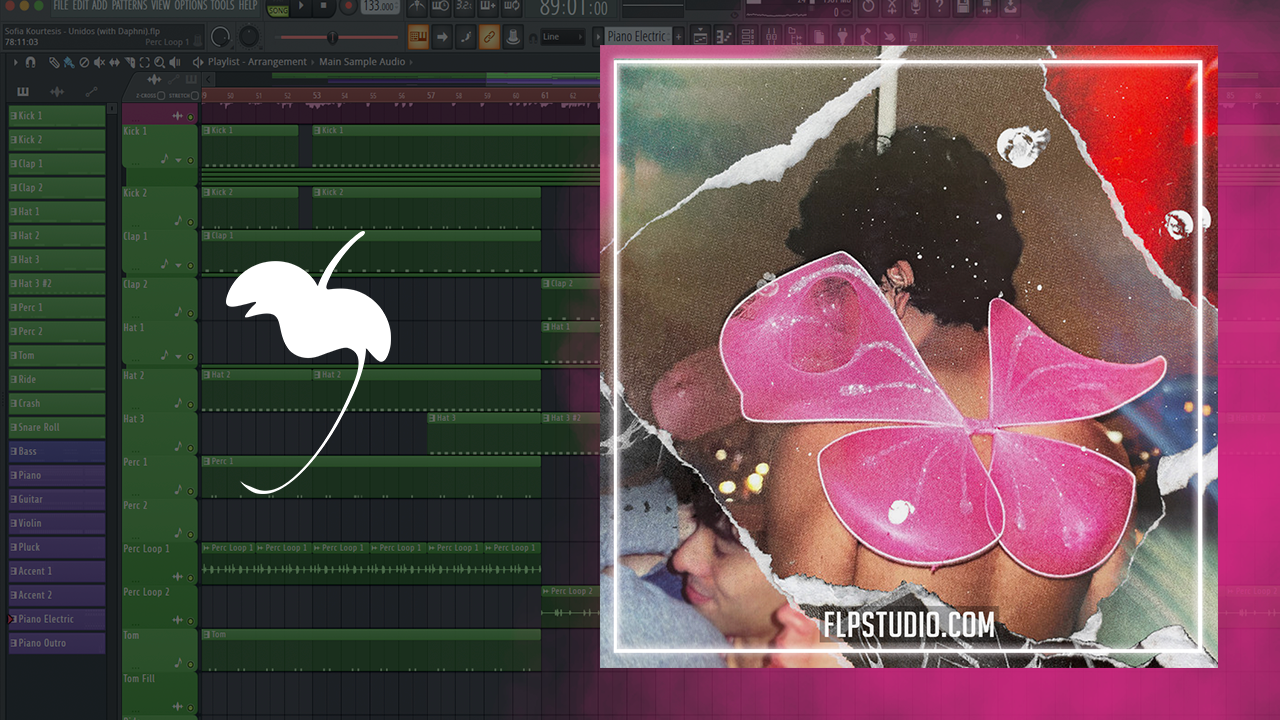Image resolution: width=1280 pixels, height=720 pixels.
Task: Mute the Kick 2 track green dot
Action: point(190,222)
